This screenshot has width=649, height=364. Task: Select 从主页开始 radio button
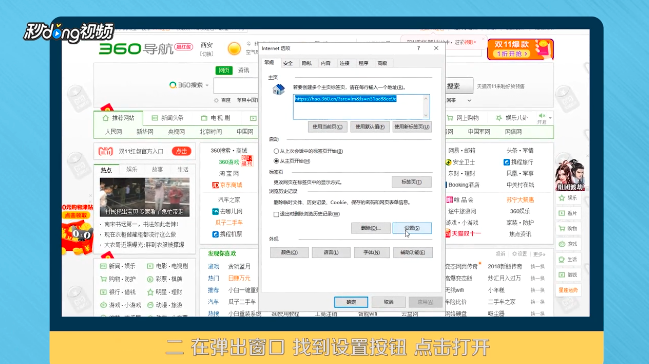click(276, 161)
